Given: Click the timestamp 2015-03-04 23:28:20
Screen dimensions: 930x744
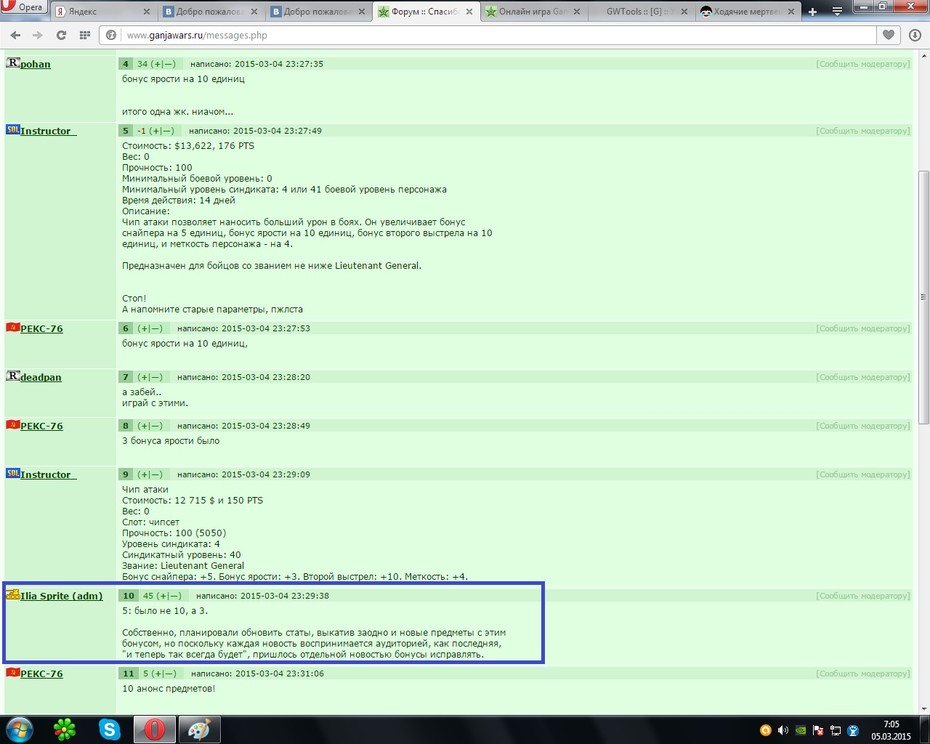Looking at the screenshot, I should point(266,377).
